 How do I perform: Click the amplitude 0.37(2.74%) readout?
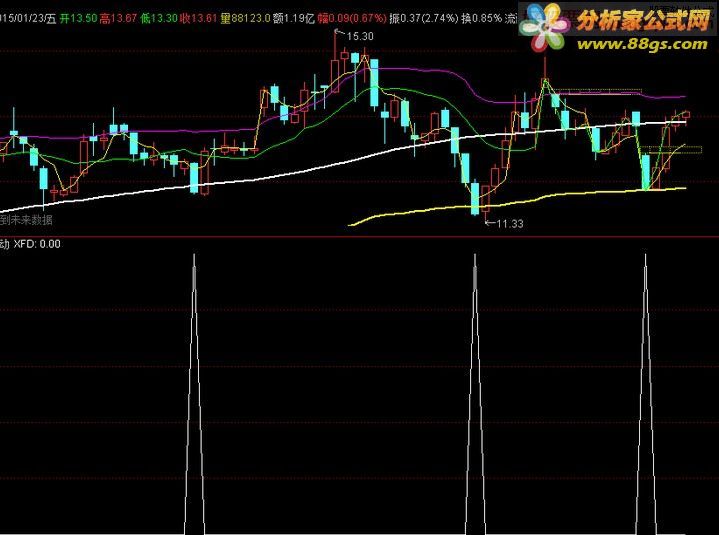(424, 18)
